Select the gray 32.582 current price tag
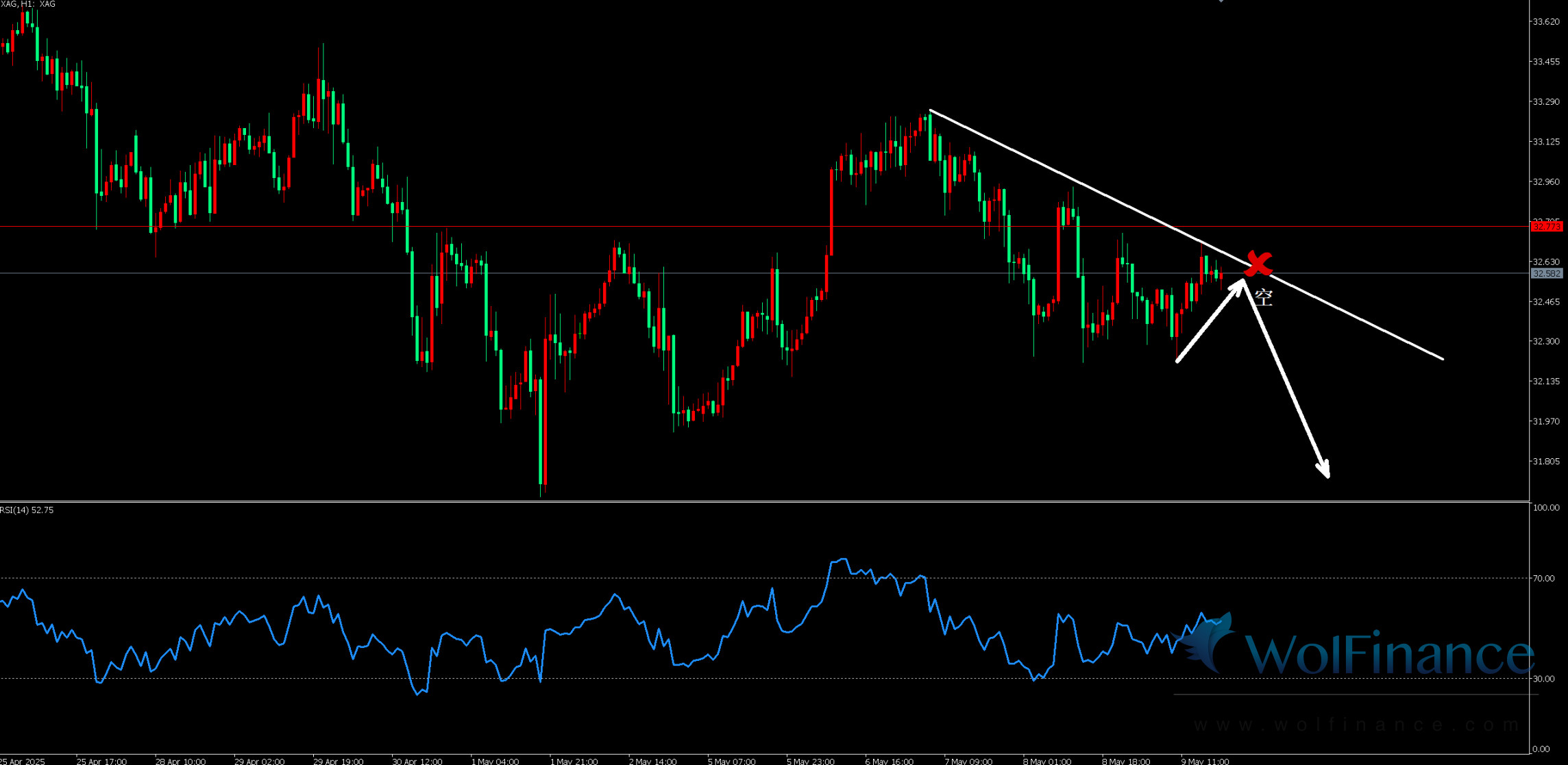1568x765 pixels. coord(1546,274)
